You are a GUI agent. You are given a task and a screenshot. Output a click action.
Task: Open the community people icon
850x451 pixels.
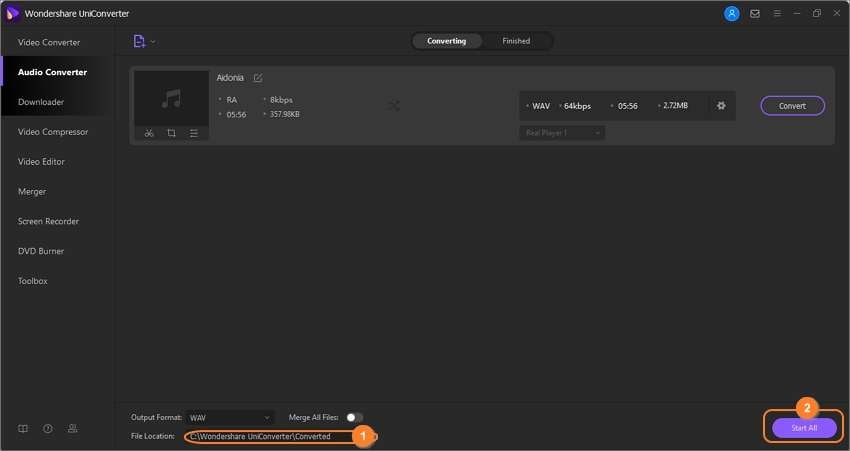(x=73, y=429)
